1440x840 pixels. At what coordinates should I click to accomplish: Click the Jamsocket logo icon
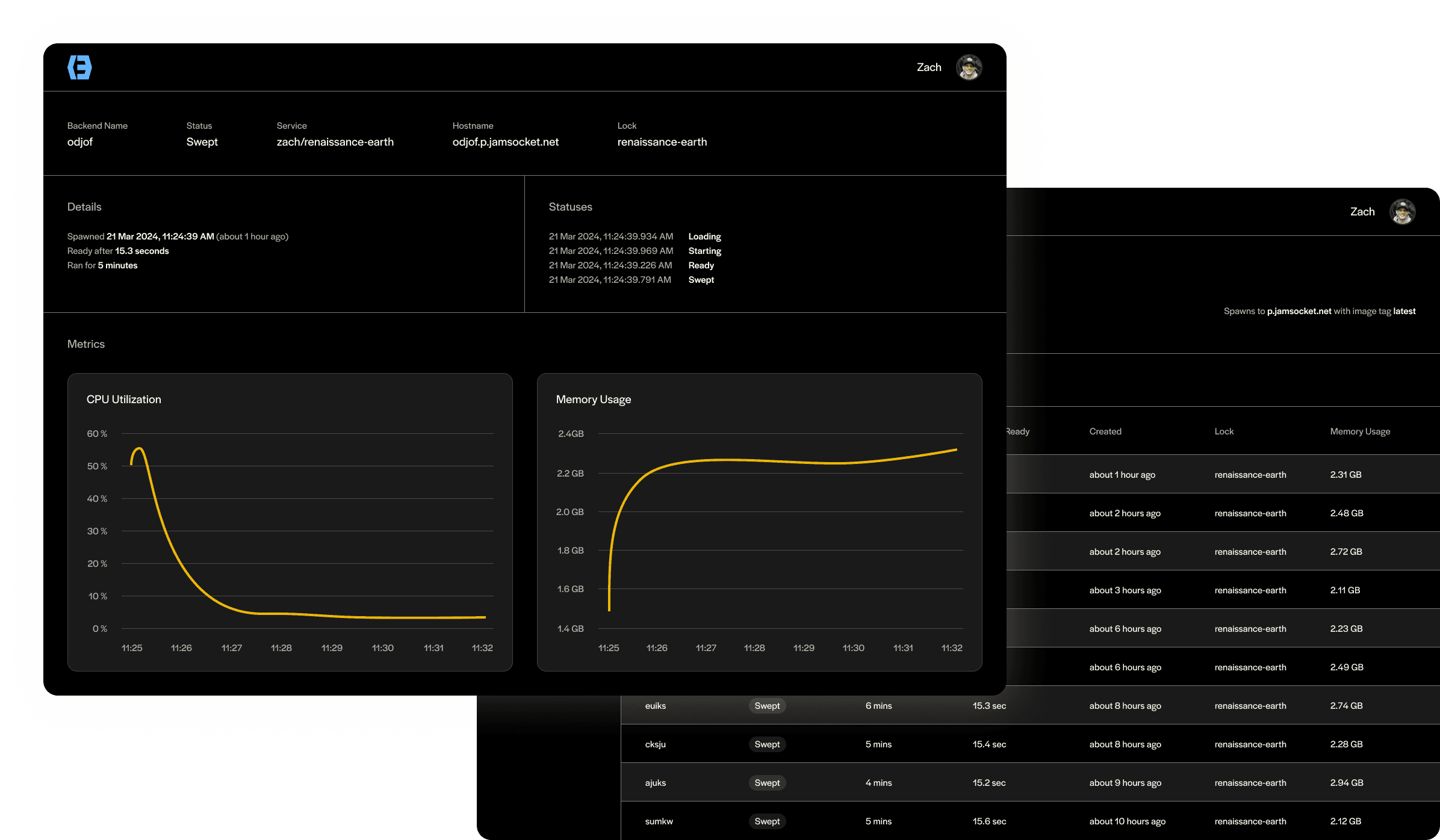79,67
